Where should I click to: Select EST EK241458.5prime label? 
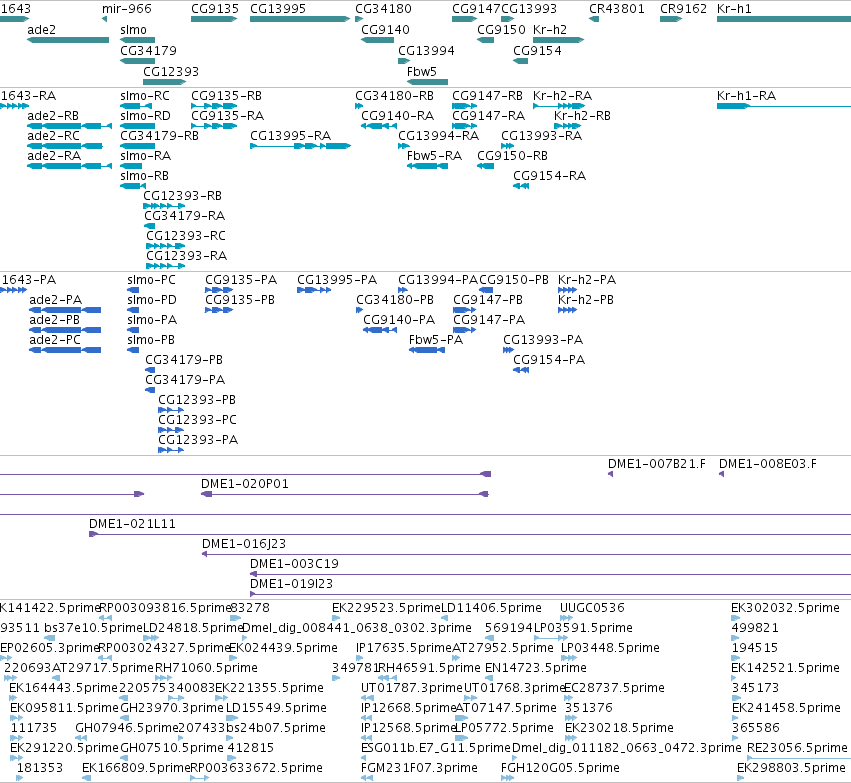click(786, 708)
